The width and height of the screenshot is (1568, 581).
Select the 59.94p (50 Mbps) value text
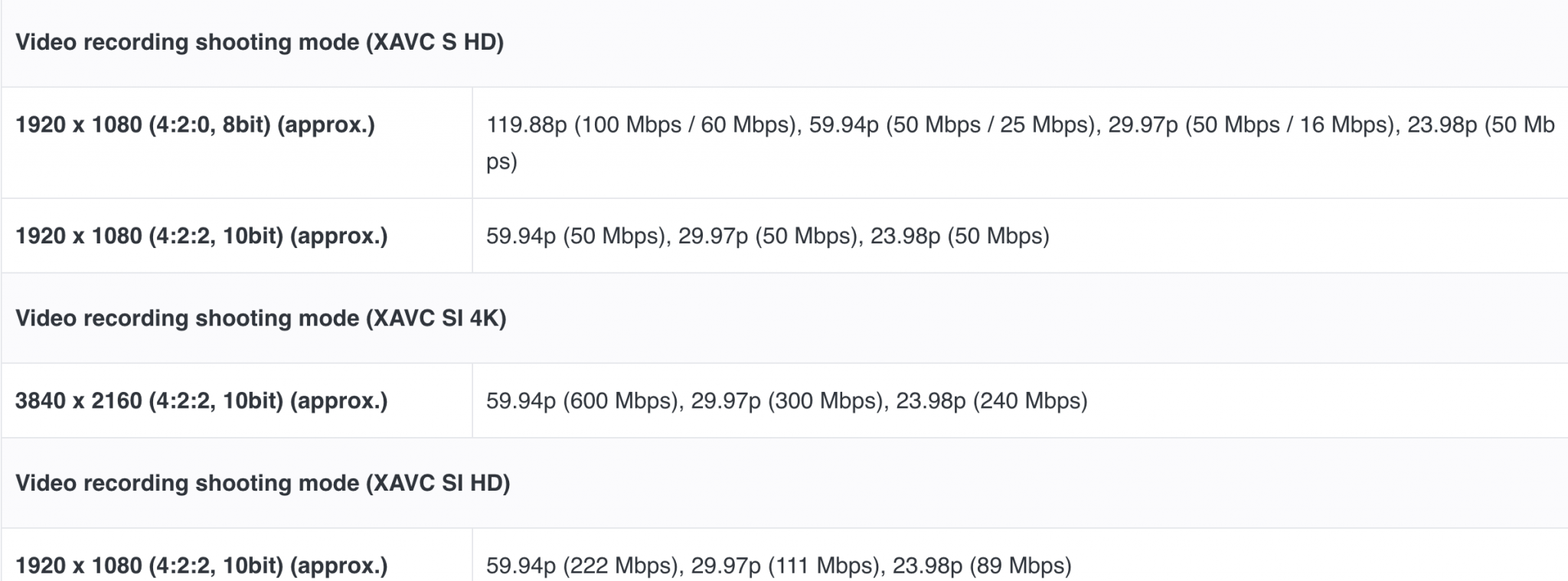[575, 236]
